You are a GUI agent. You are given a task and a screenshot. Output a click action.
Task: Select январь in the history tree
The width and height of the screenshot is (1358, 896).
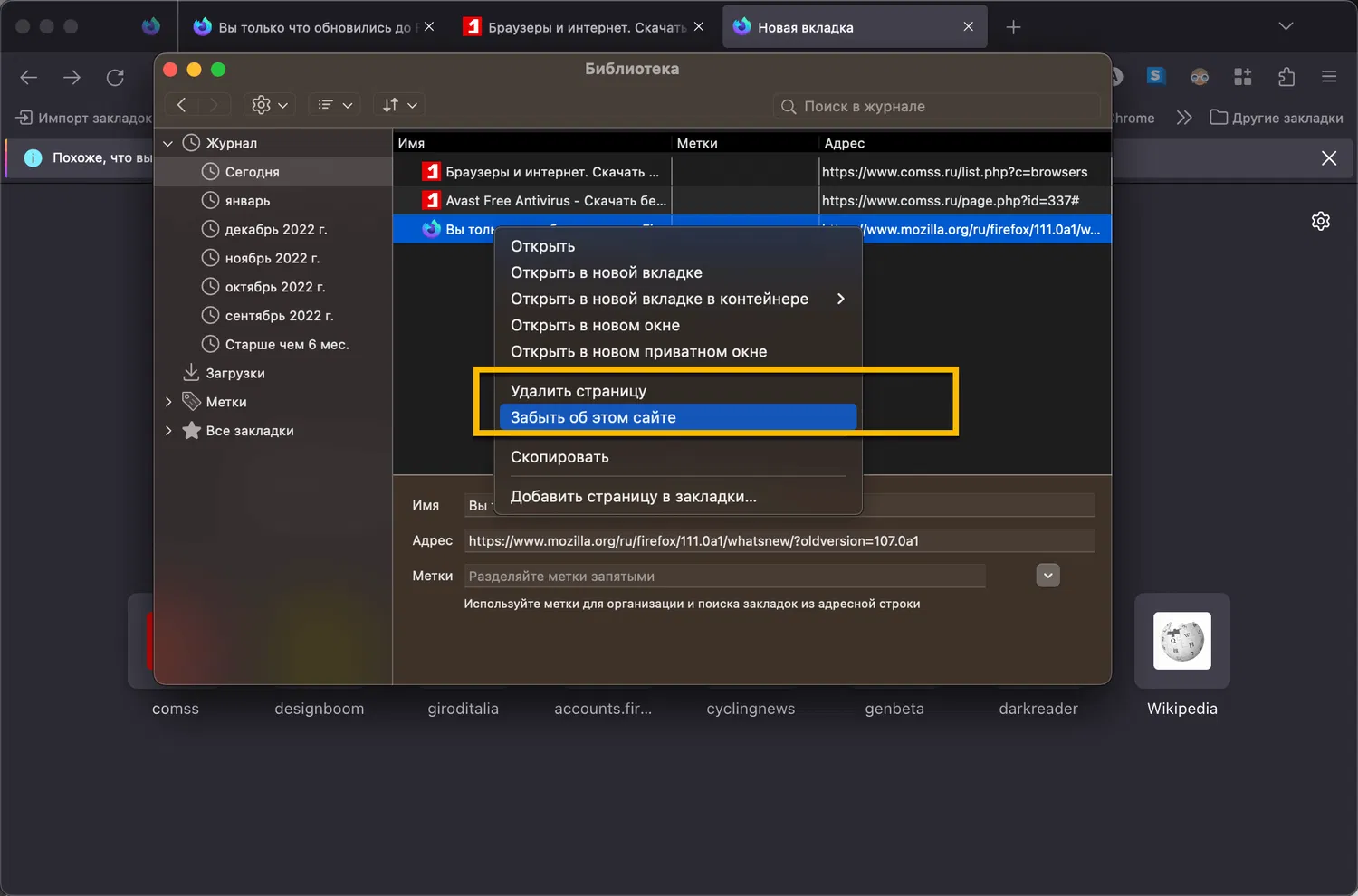pos(273,201)
